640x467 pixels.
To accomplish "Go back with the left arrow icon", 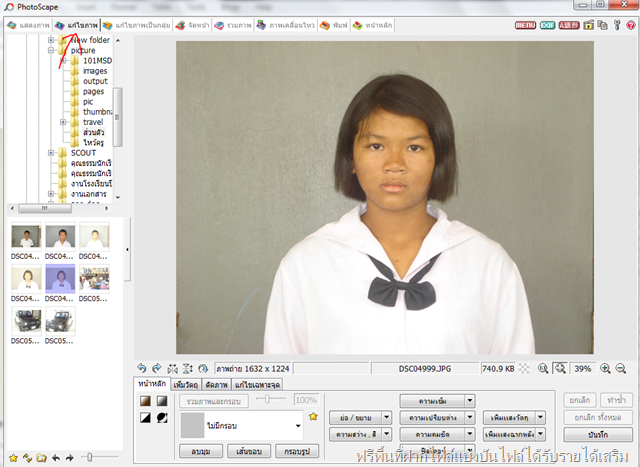I will click(56, 458).
